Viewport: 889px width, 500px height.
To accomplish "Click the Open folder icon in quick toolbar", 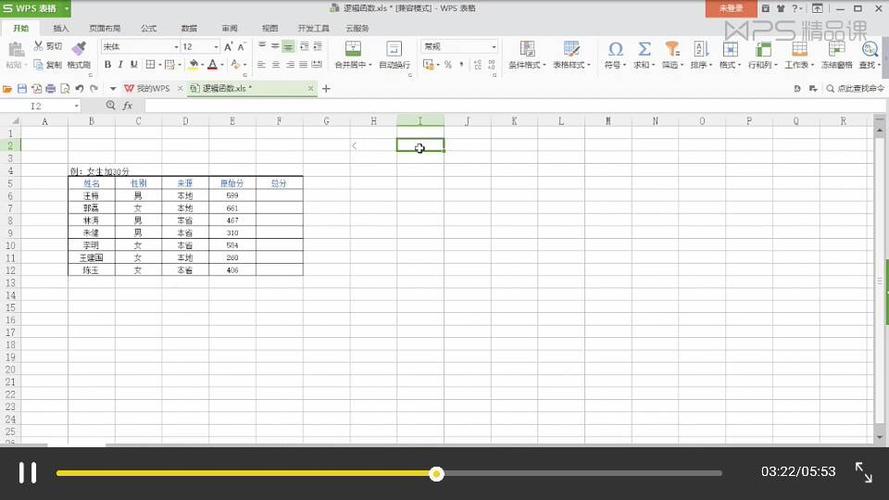I will [x=7, y=88].
